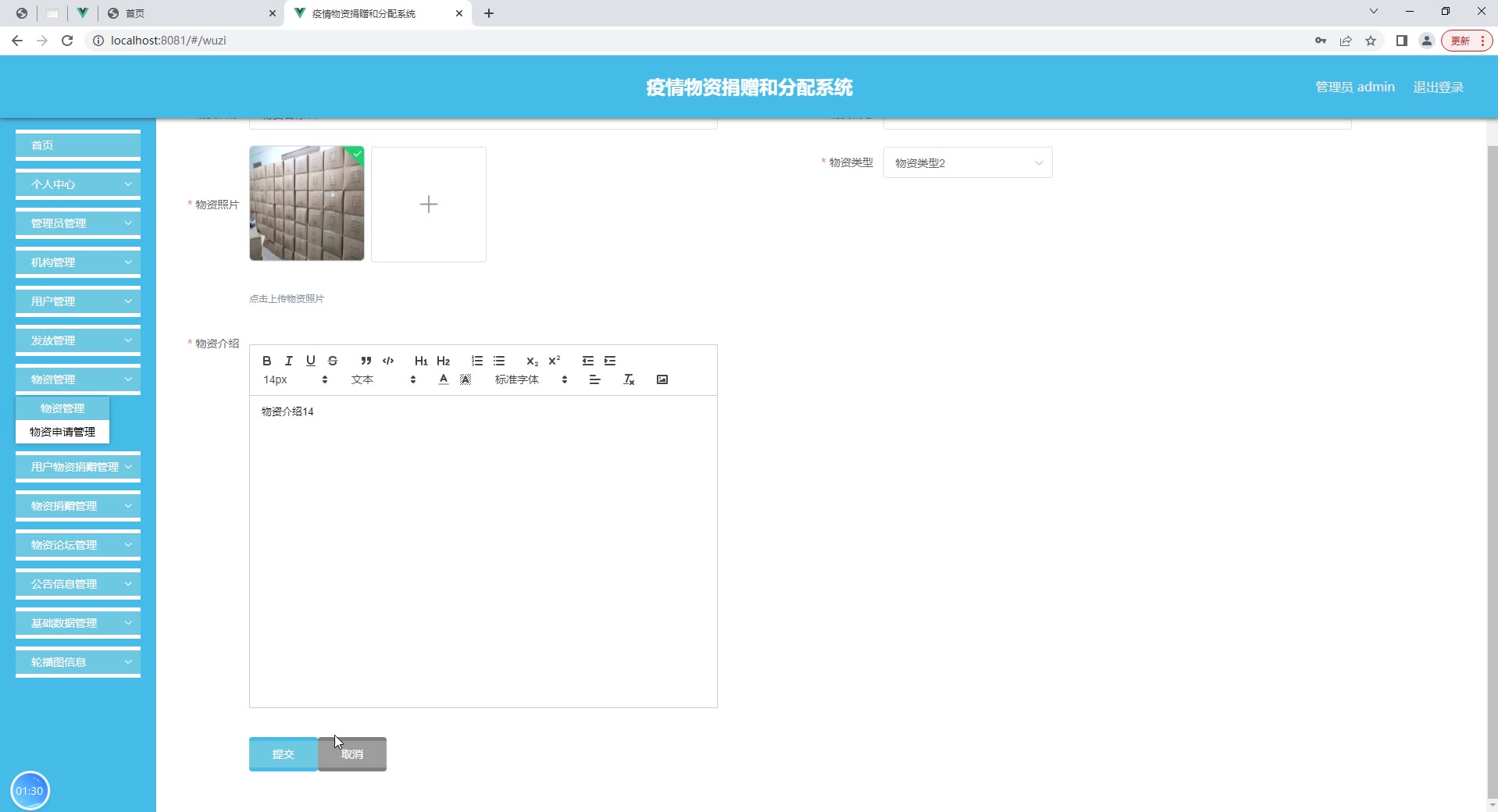The height and width of the screenshot is (812, 1498).
Task: Click browser 更新 update button
Action: coord(1467,41)
